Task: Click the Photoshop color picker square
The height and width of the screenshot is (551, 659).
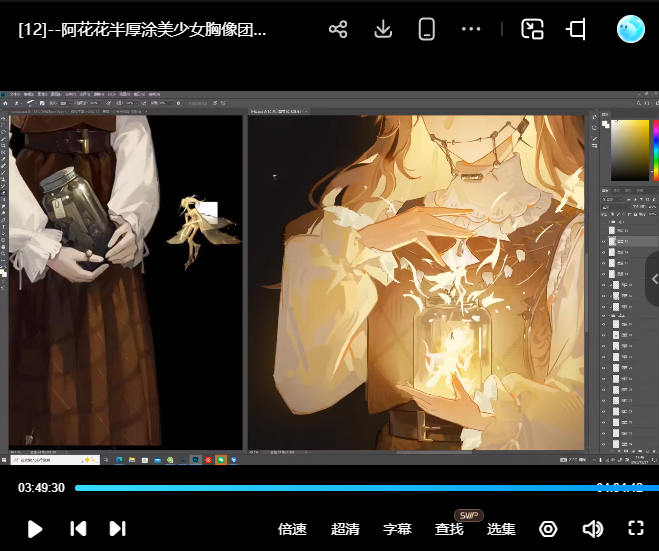Action: 630,150
